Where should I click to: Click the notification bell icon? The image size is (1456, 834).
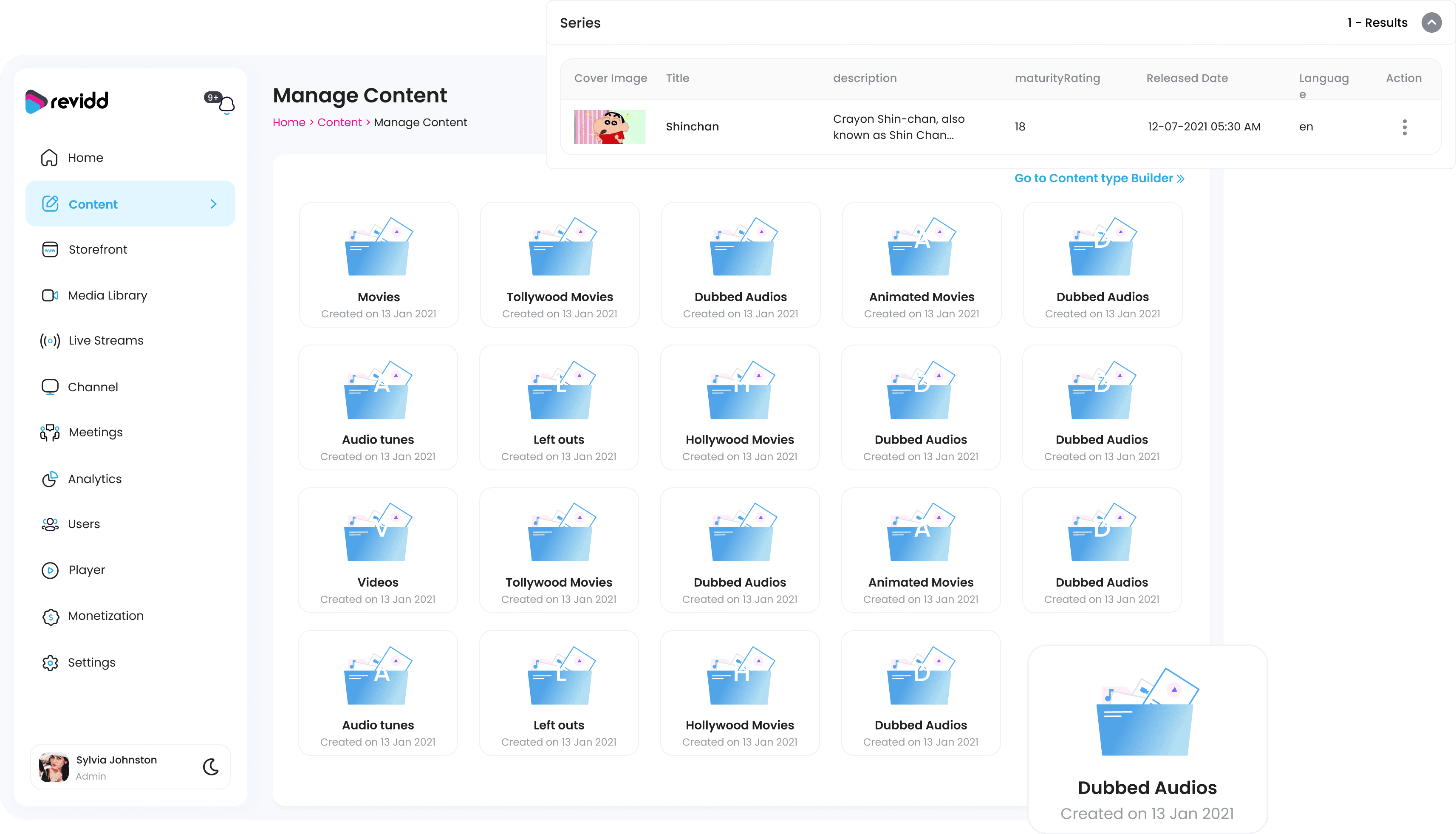click(x=226, y=104)
